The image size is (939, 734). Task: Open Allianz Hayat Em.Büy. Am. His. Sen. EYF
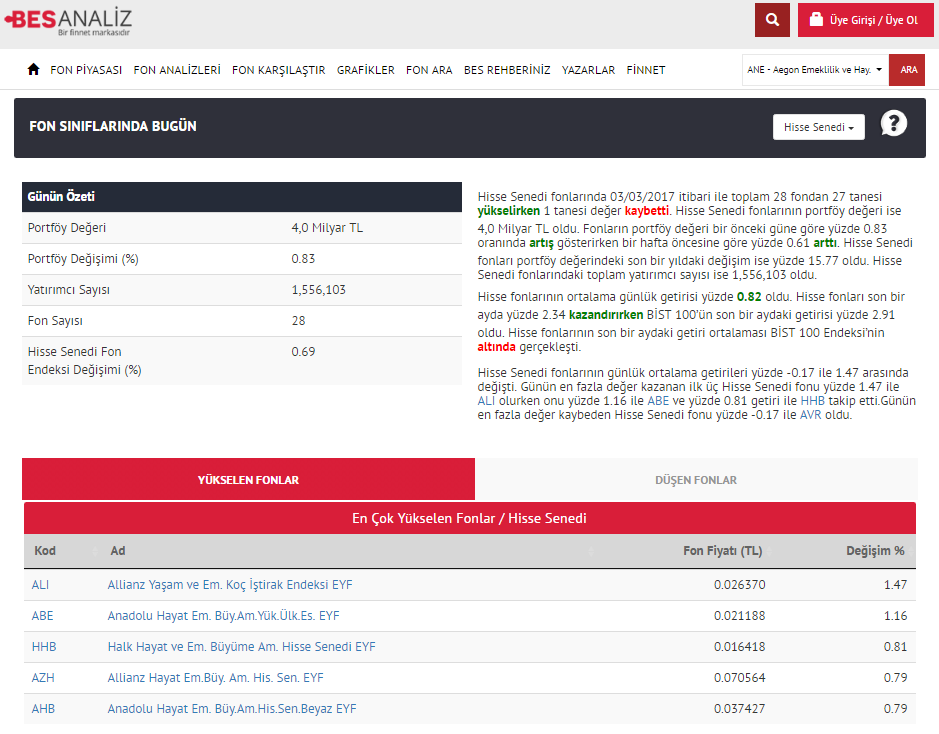click(216, 678)
